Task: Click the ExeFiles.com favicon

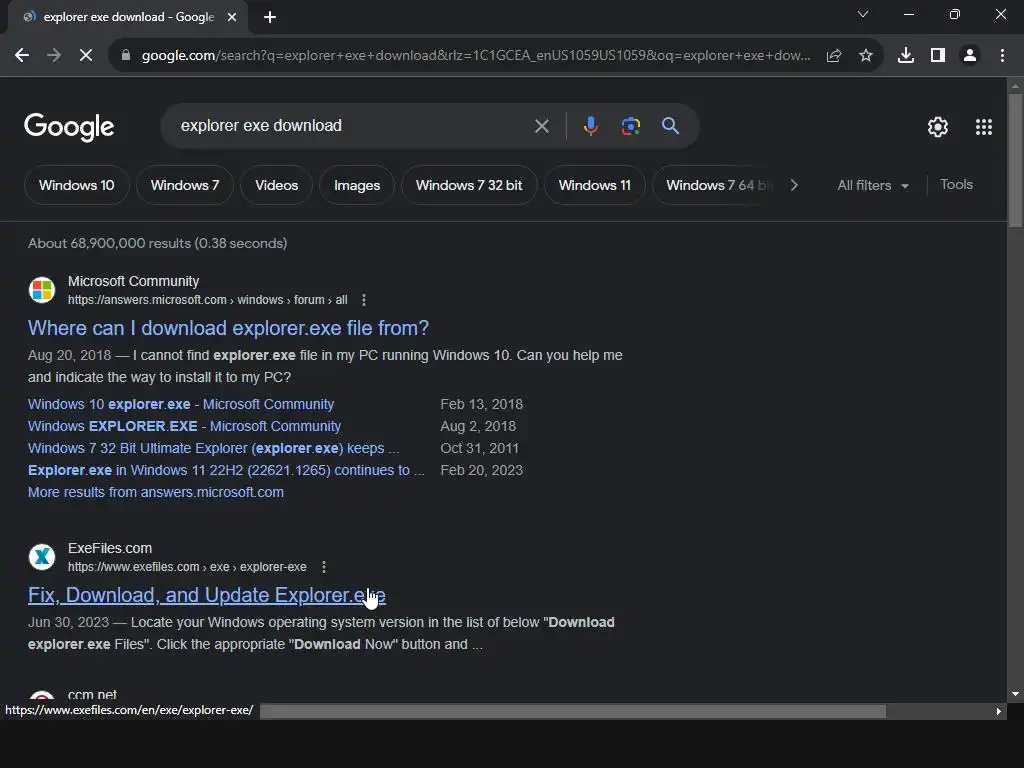Action: pyautogui.click(x=42, y=557)
